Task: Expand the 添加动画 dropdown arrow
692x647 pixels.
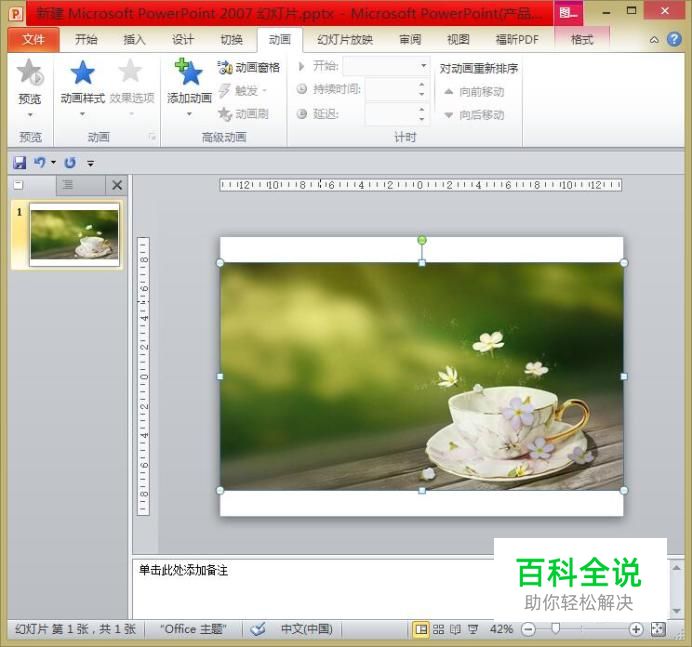Action: (x=189, y=114)
